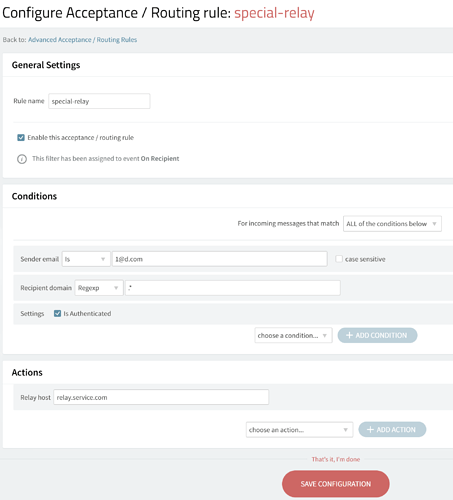
Task: Click the Sender email value field
Action: 220,259
